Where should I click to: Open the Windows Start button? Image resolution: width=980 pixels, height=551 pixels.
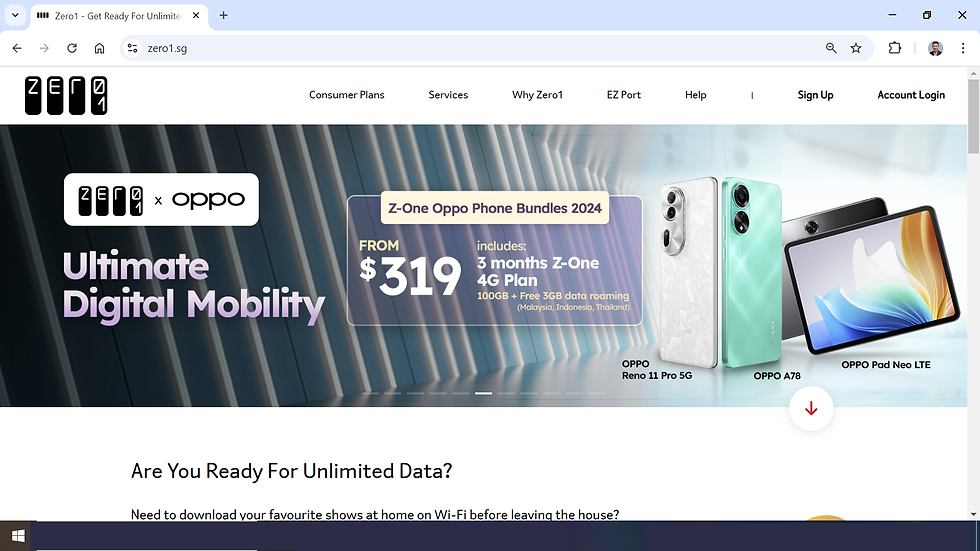18,536
